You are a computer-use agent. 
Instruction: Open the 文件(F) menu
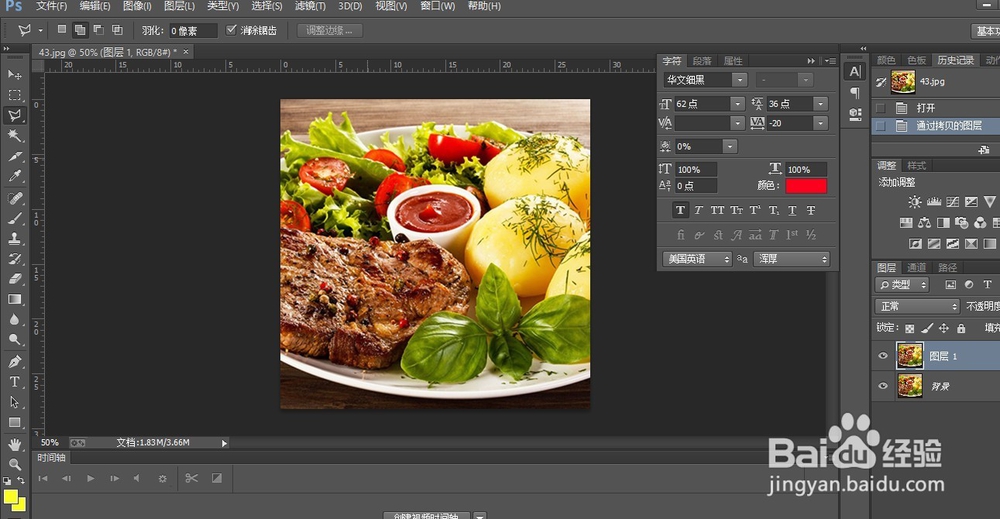point(51,6)
